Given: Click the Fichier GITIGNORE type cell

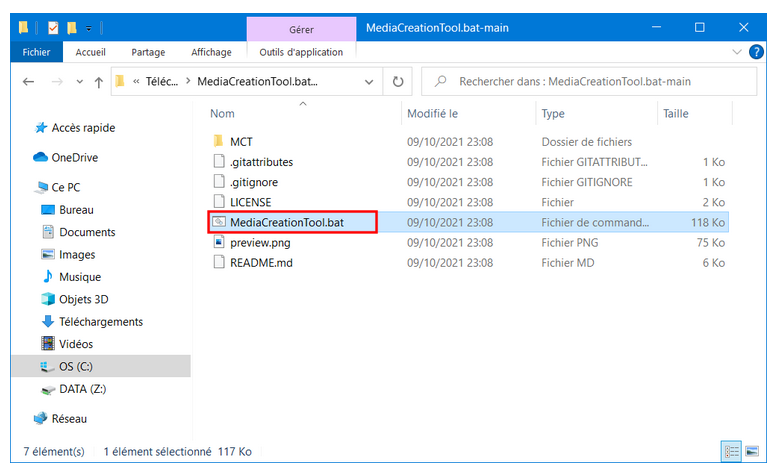Looking at the screenshot, I should point(586,182).
